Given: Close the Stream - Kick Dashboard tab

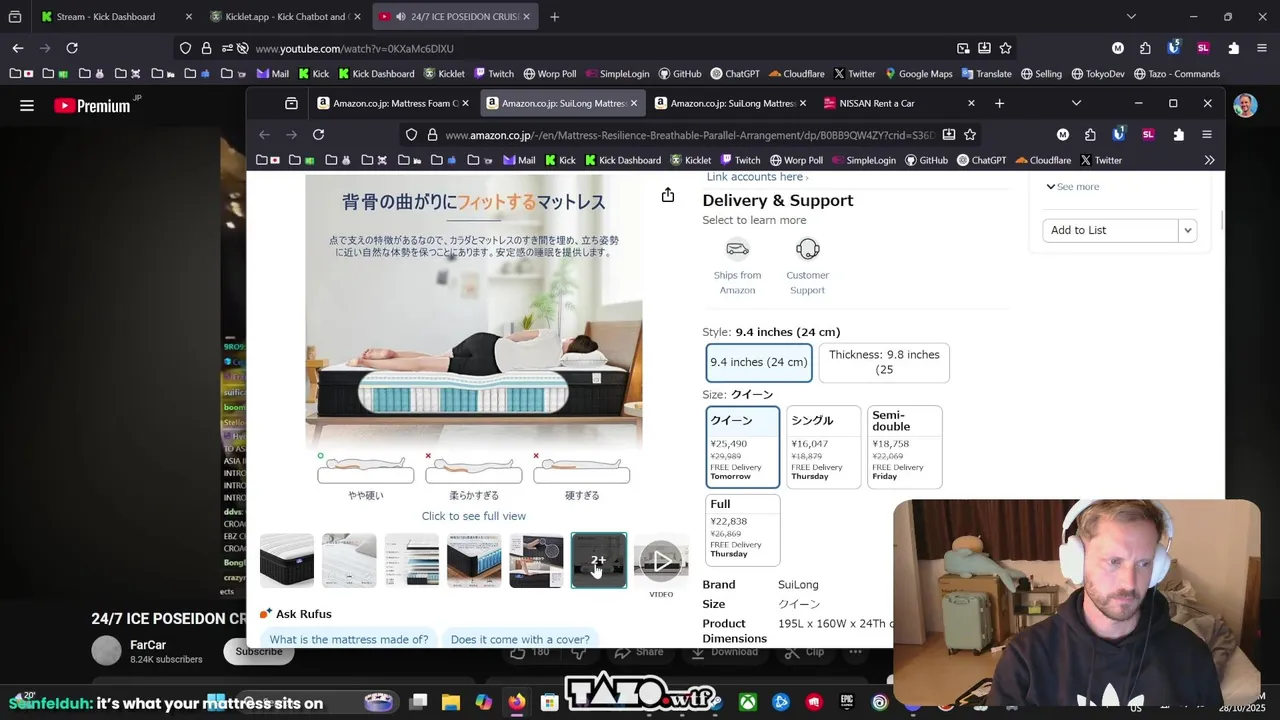Looking at the screenshot, I should point(188,17).
